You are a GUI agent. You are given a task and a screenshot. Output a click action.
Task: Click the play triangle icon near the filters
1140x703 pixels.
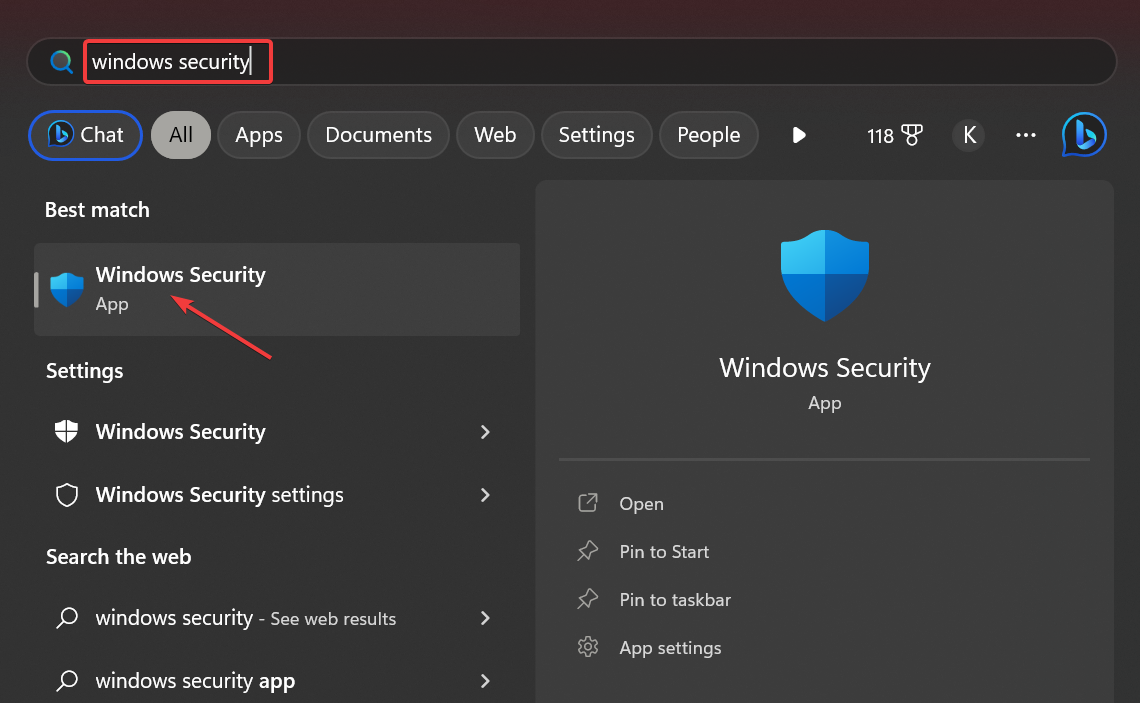point(798,135)
